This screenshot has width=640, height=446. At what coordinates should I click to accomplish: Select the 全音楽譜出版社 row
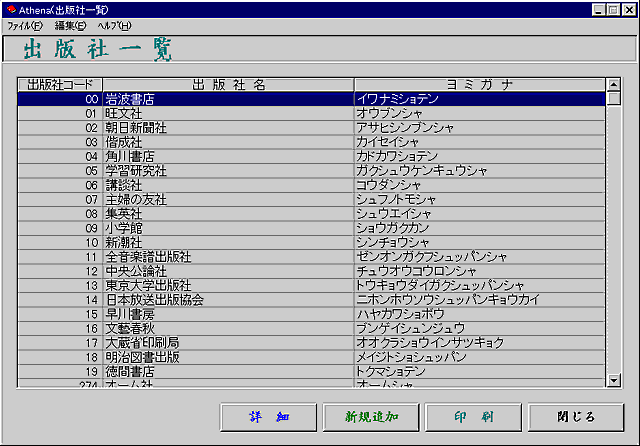tap(311, 257)
